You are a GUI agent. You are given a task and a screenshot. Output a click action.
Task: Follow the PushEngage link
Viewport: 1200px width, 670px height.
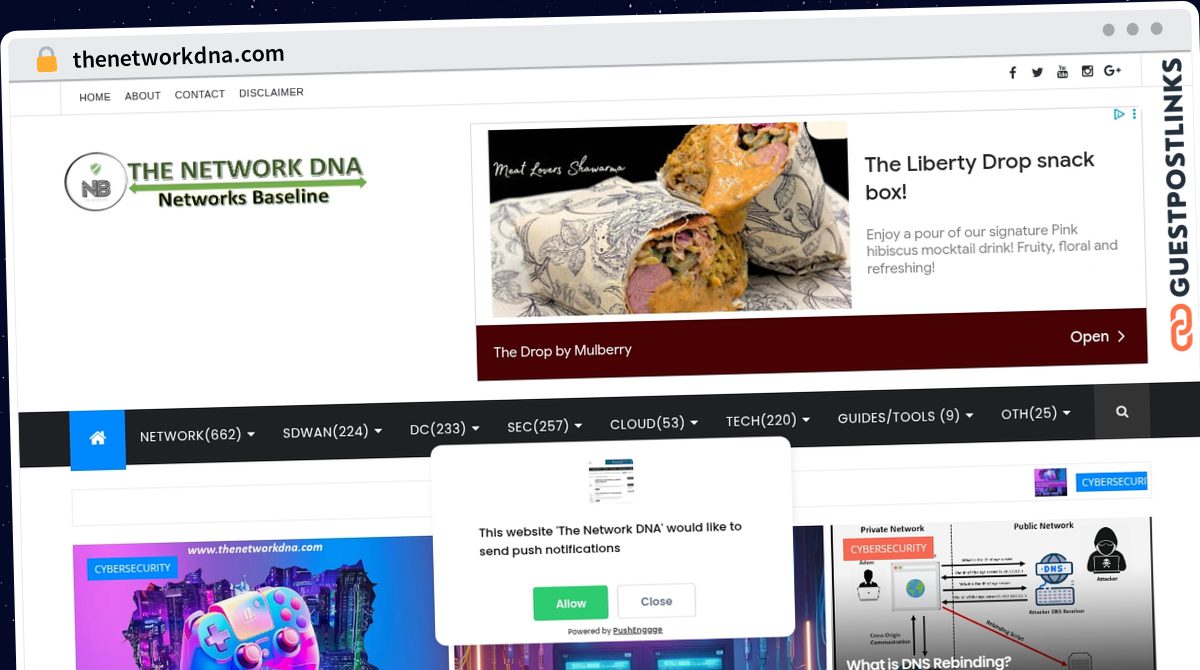coord(637,631)
